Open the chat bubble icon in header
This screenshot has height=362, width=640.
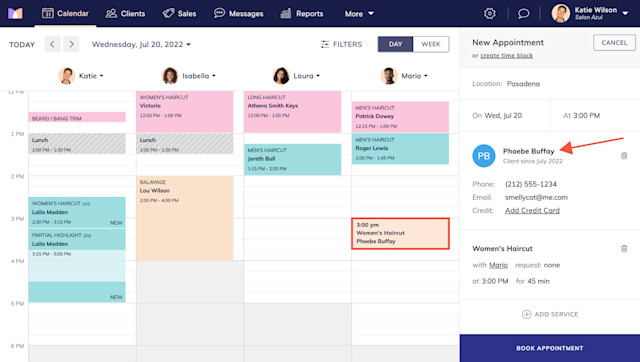pos(523,13)
